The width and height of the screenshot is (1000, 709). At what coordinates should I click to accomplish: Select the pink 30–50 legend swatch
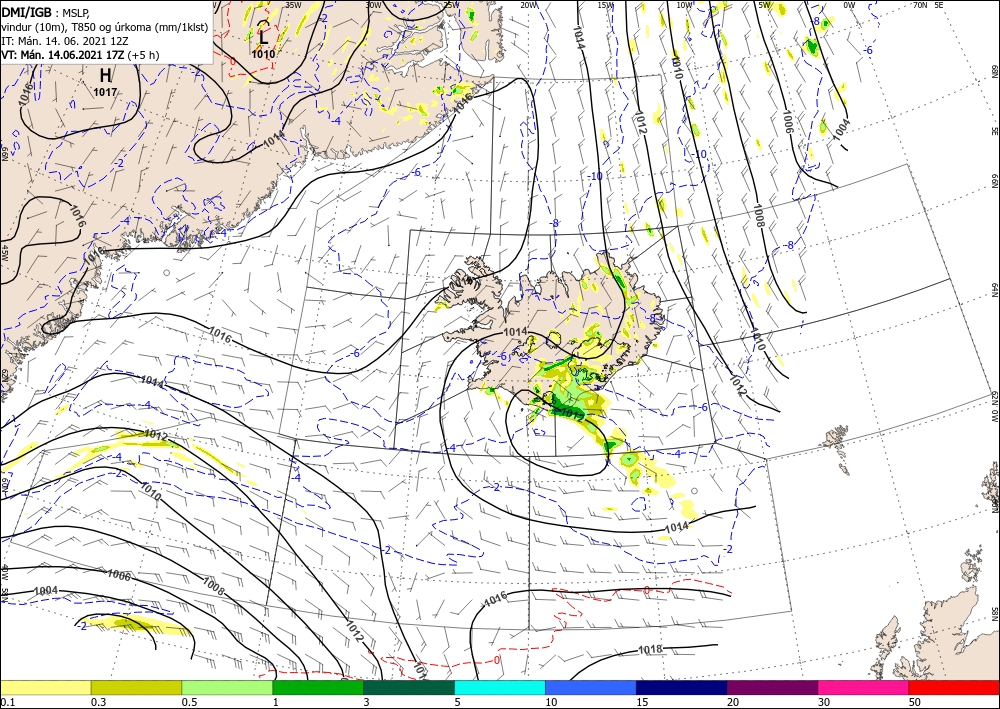864,688
